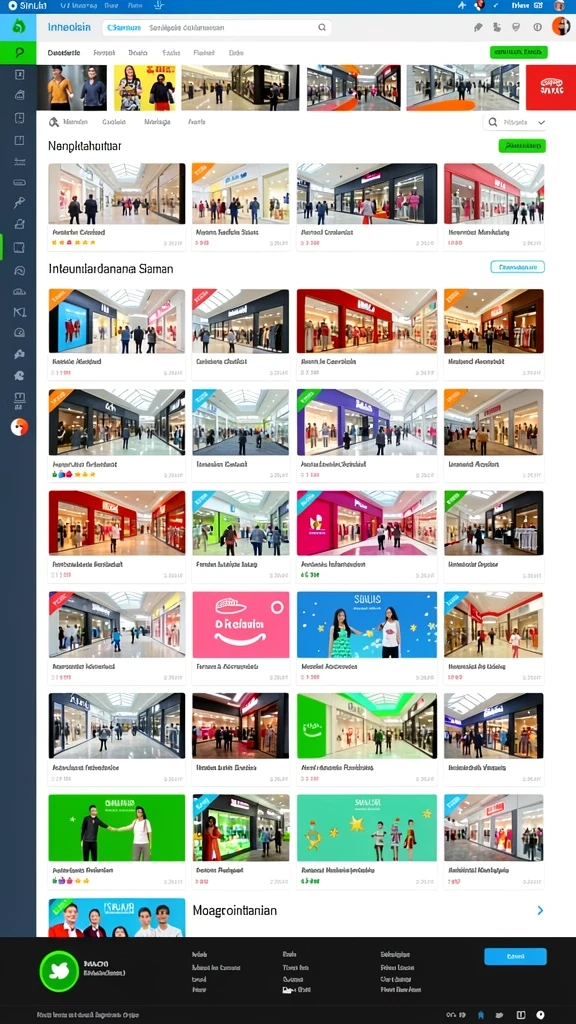This screenshot has height=1024, width=576.
Task: Click the Moagrointianian heading text
Action: pos(234,910)
